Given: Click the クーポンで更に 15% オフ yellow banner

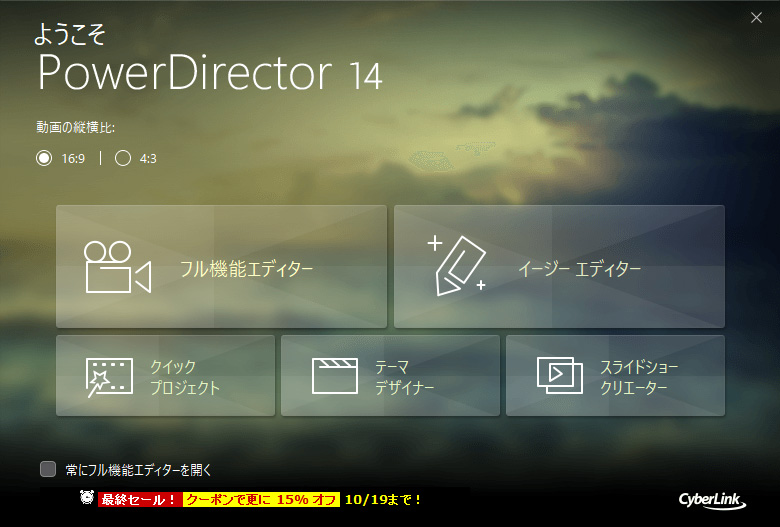Looking at the screenshot, I should tap(261, 500).
